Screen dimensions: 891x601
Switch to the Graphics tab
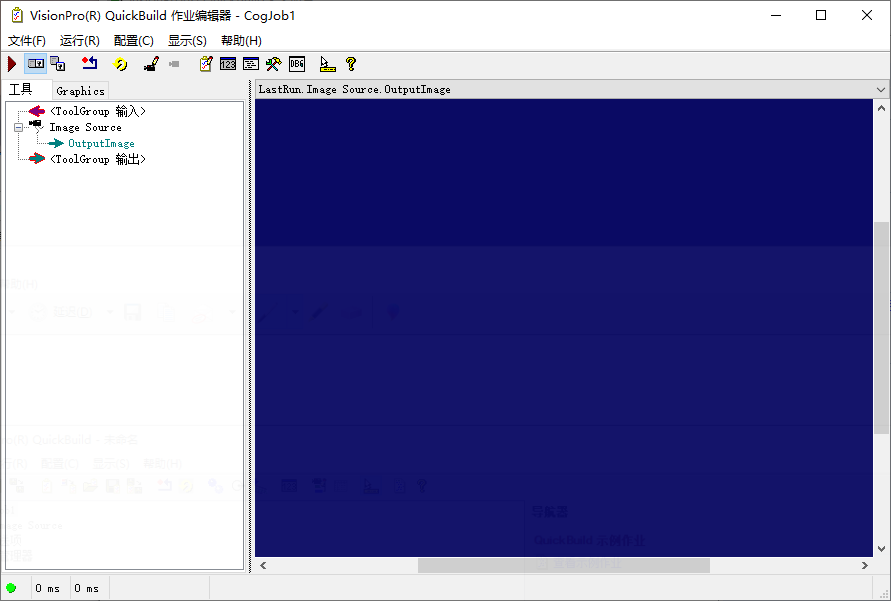click(80, 90)
